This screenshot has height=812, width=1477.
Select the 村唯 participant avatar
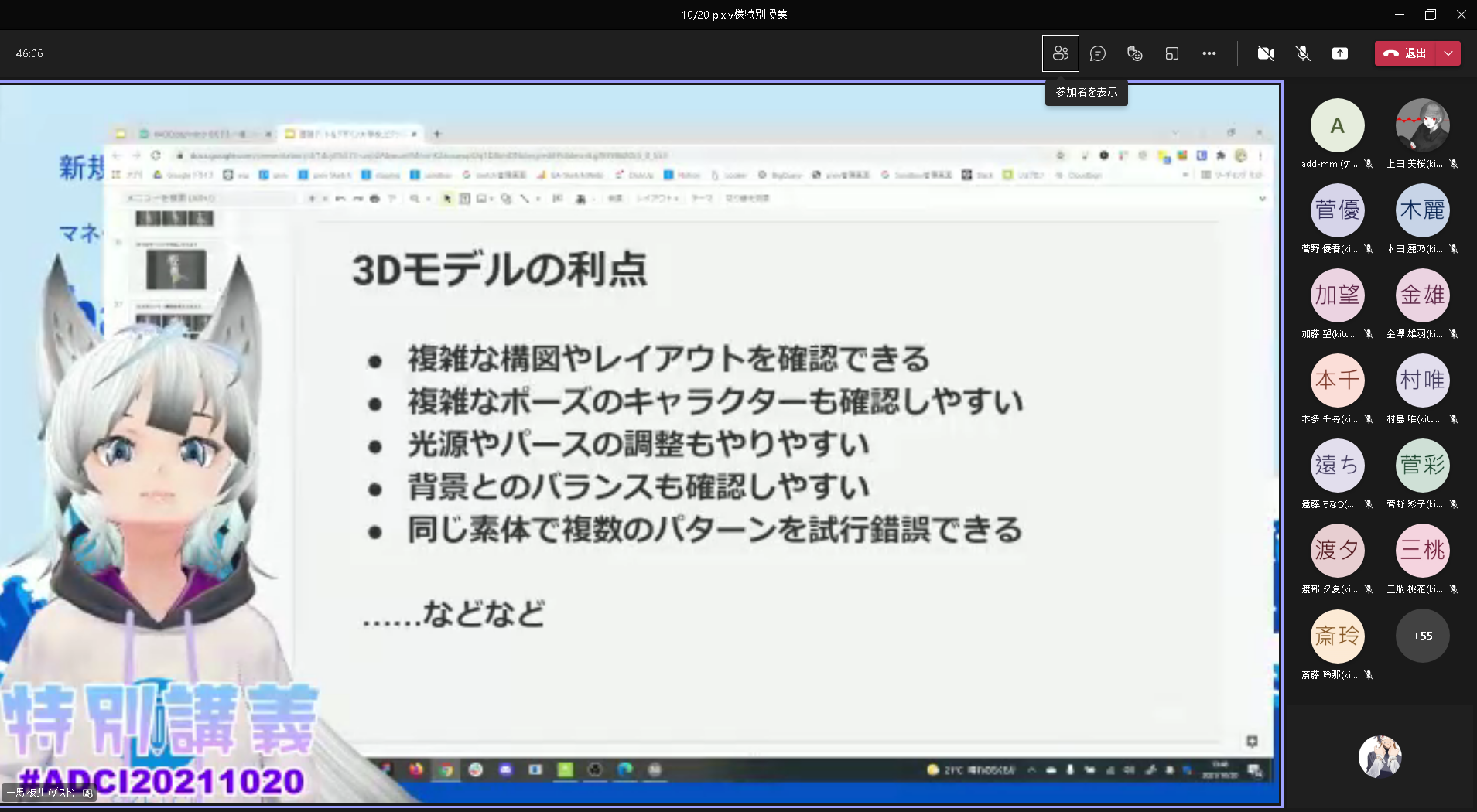pyautogui.click(x=1422, y=380)
